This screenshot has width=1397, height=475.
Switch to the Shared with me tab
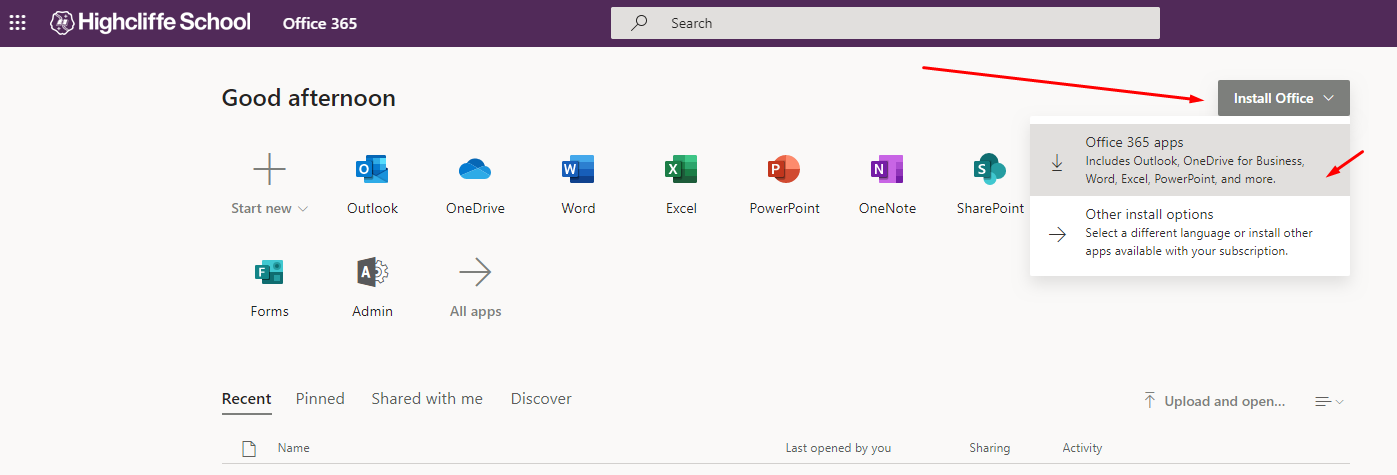tap(427, 398)
